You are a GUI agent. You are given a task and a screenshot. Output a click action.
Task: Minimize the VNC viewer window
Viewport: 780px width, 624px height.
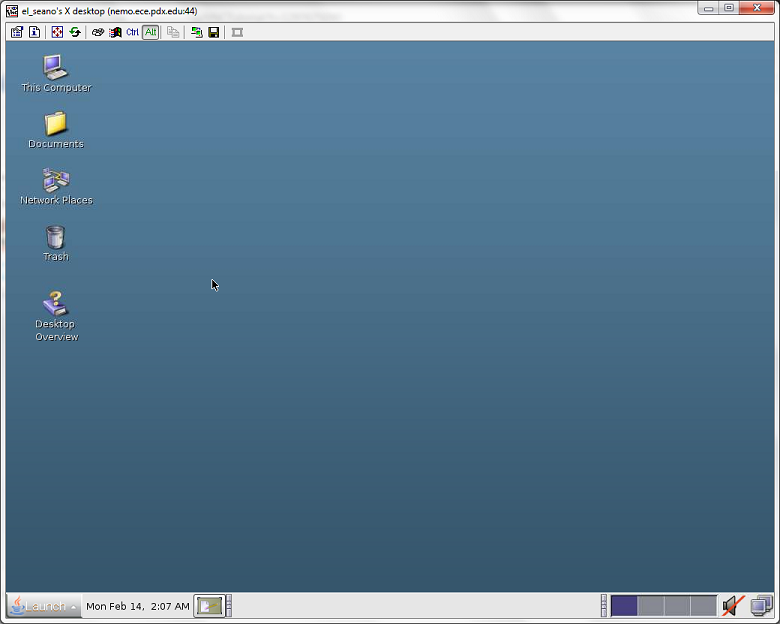pyautogui.click(x=708, y=8)
